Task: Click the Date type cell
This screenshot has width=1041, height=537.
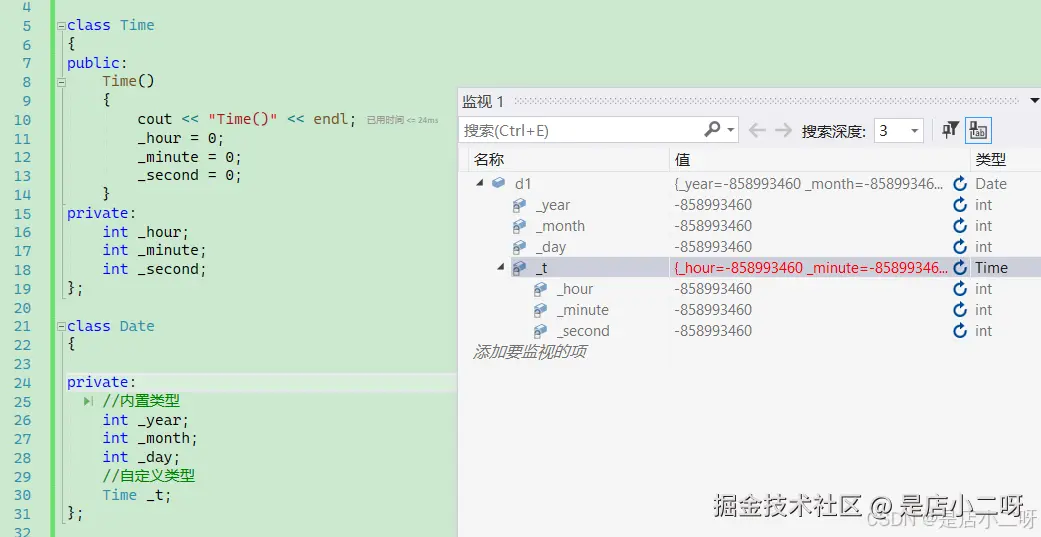Action: coord(991,184)
